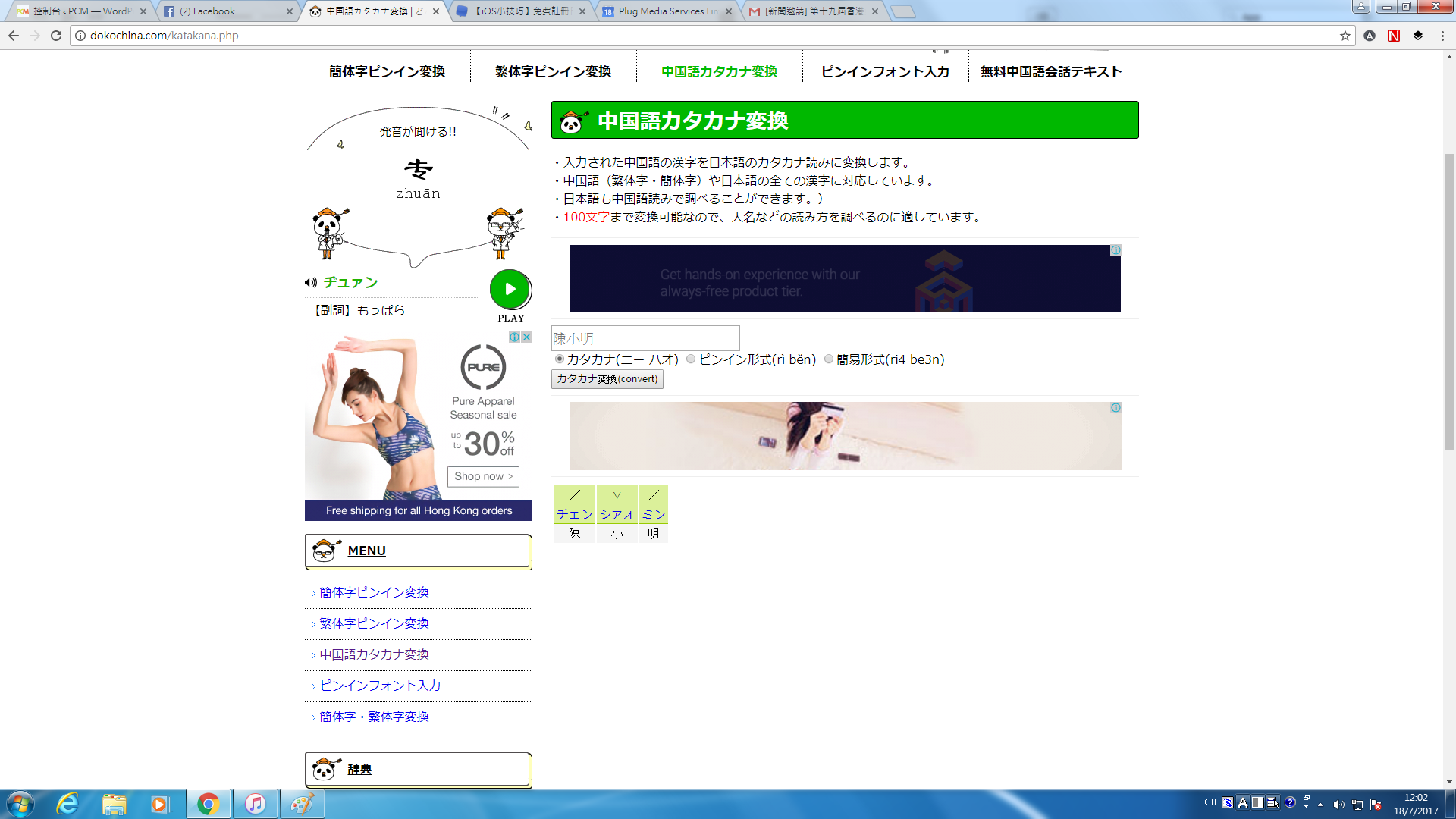The height and width of the screenshot is (819, 1456).
Task: Click the back navigation arrow
Action: point(14,36)
